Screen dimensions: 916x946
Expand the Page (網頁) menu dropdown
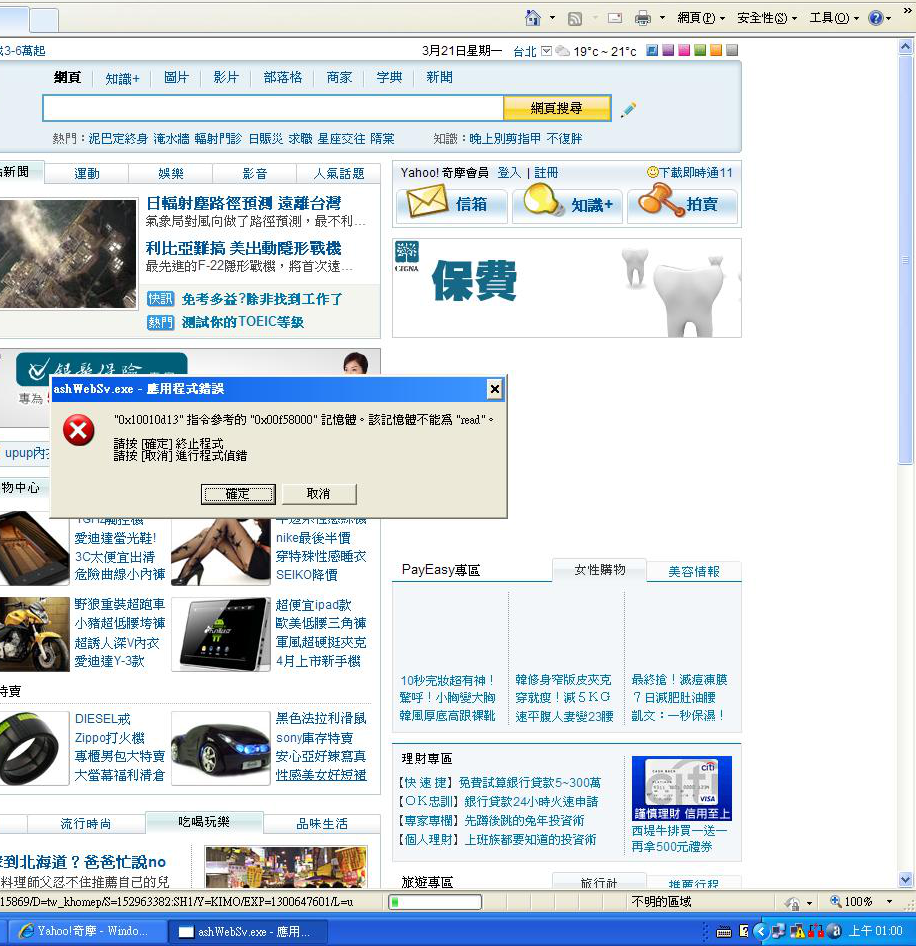701,18
